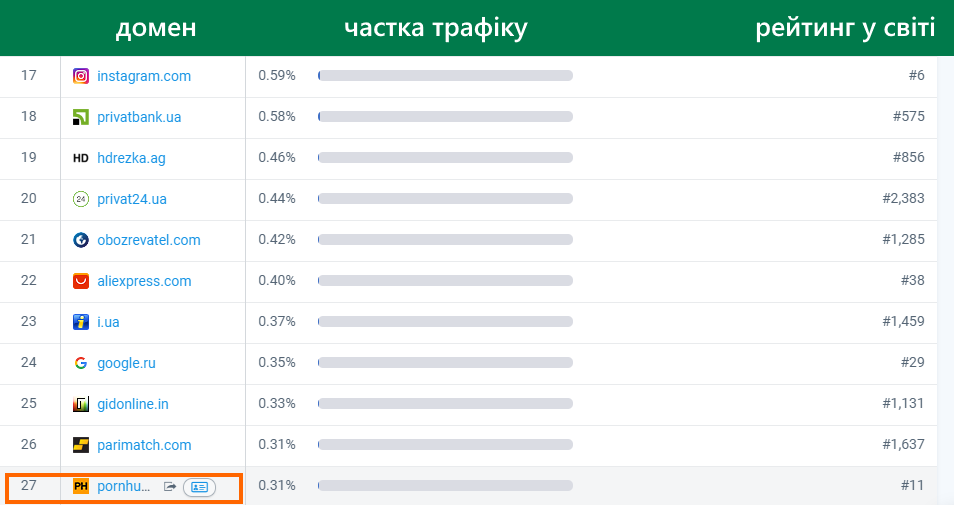Click the 'домен' column header
The width and height of the screenshot is (954, 505).
156,28
